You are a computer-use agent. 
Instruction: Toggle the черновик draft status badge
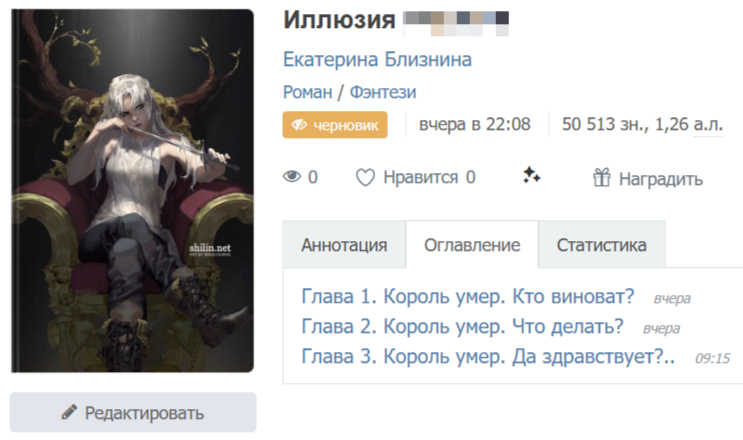pyautogui.click(x=335, y=125)
